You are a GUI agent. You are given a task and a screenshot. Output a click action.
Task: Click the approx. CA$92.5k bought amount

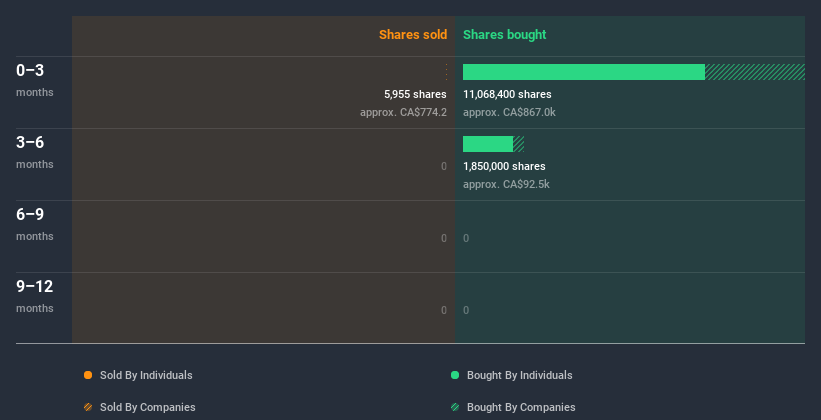click(506, 184)
